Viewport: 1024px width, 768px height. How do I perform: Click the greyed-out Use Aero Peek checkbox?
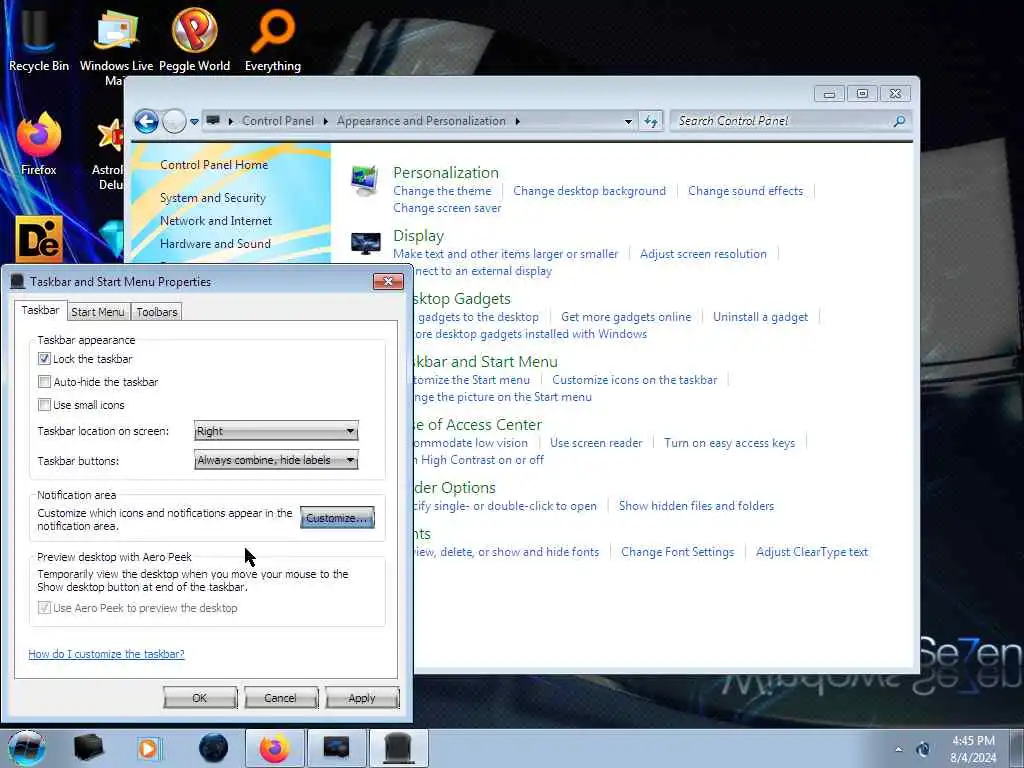pos(44,608)
